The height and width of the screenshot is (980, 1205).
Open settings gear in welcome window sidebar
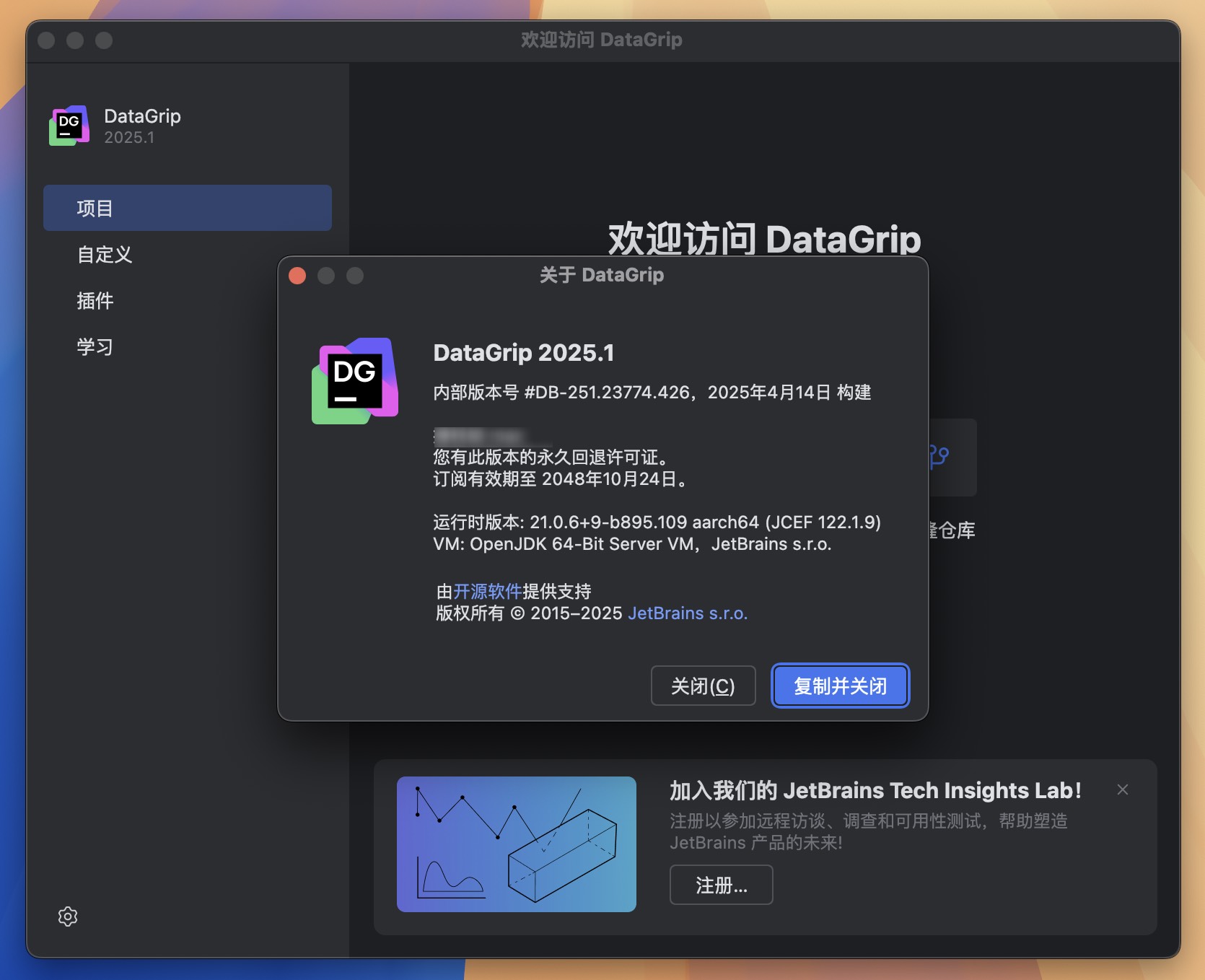click(x=68, y=916)
